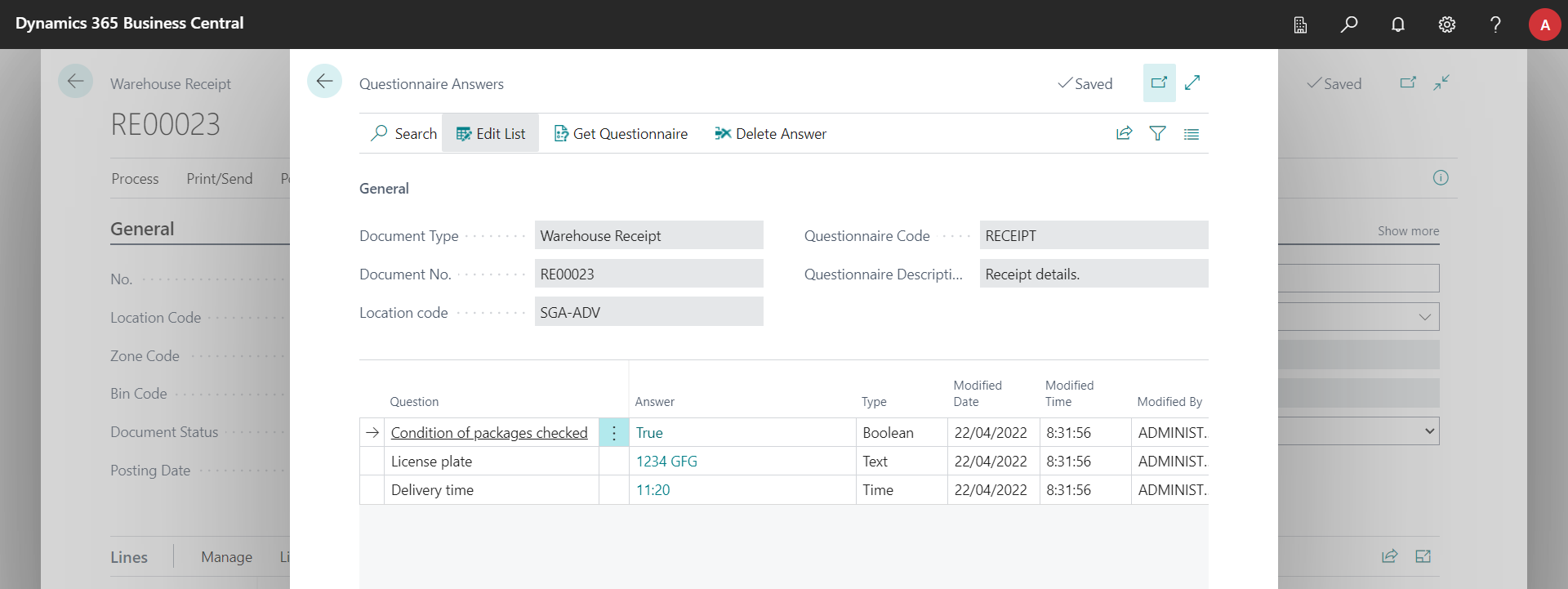Click the Search action
The image size is (1568, 589).
(403, 133)
